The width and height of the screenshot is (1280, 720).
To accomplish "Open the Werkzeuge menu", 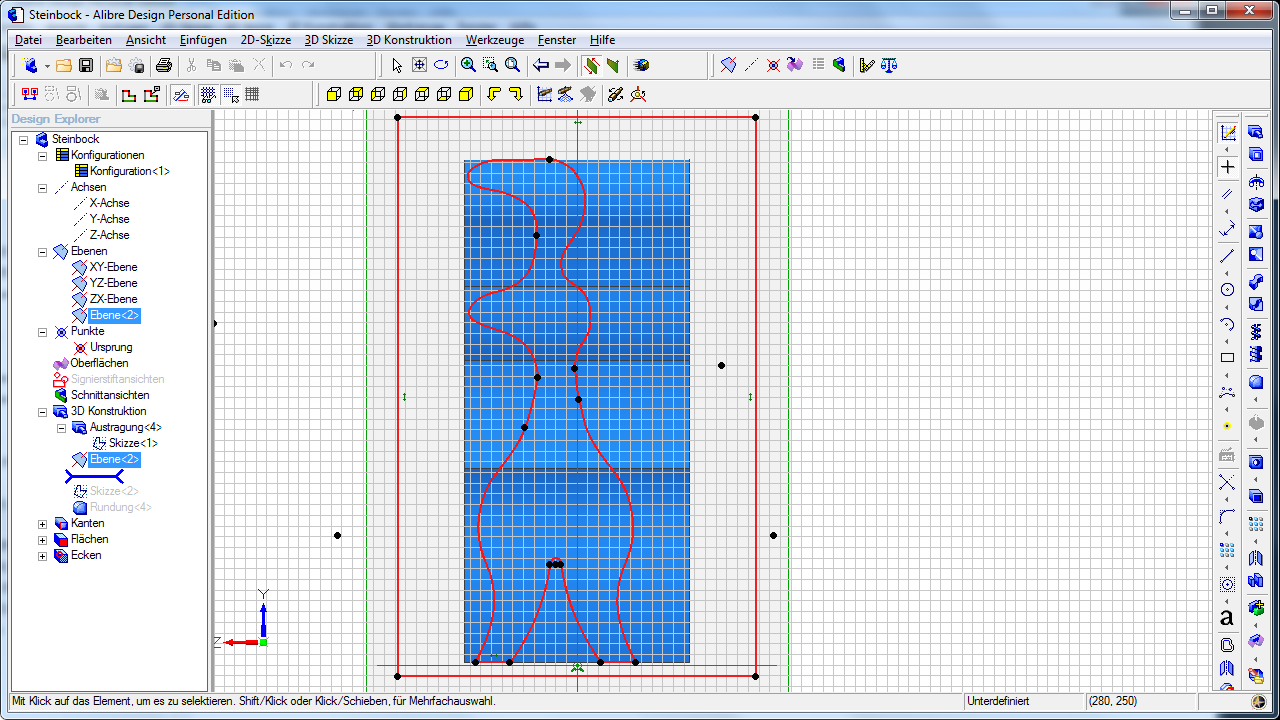I will point(495,40).
